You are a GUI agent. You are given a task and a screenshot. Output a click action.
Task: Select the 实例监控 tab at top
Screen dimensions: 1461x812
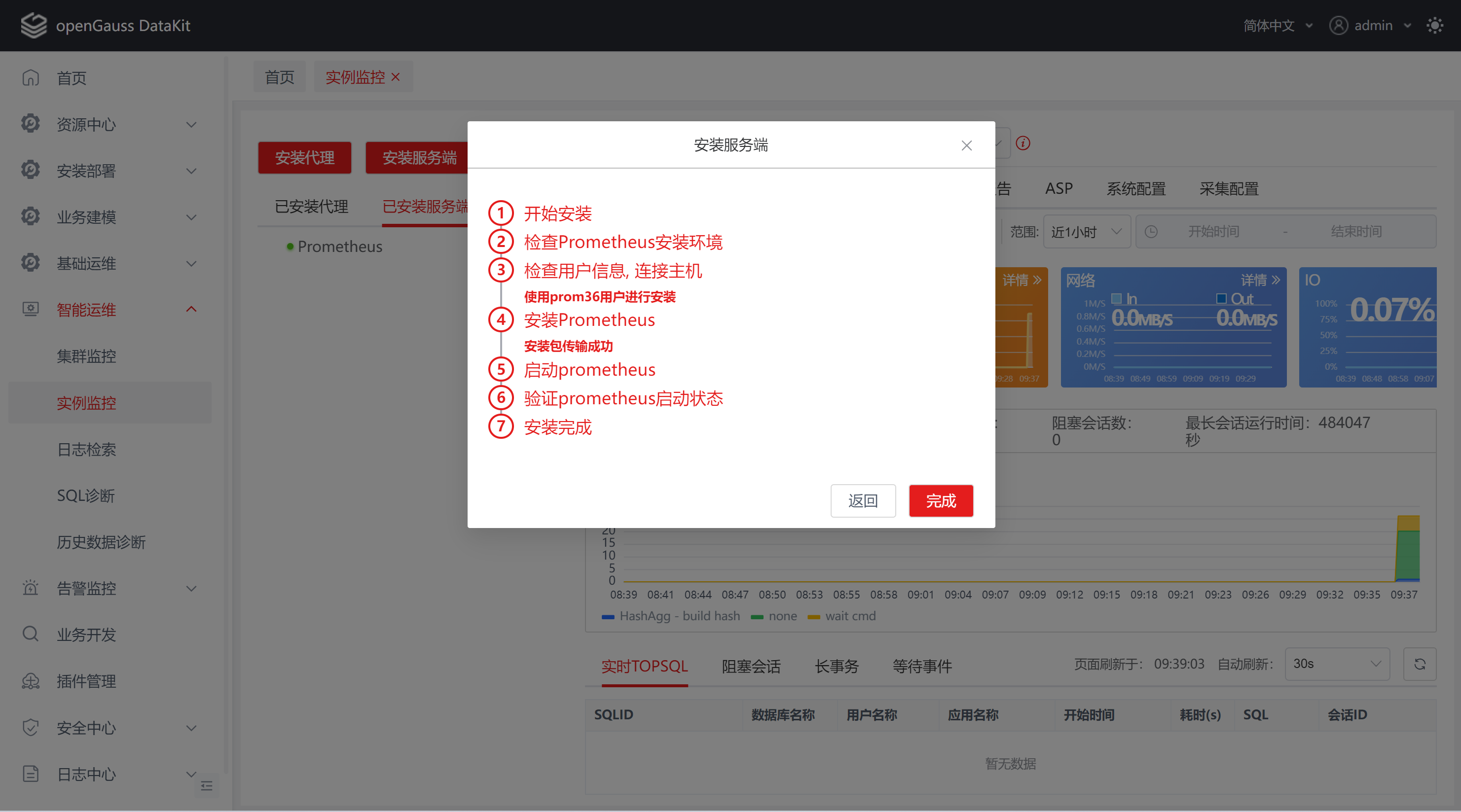[355, 76]
